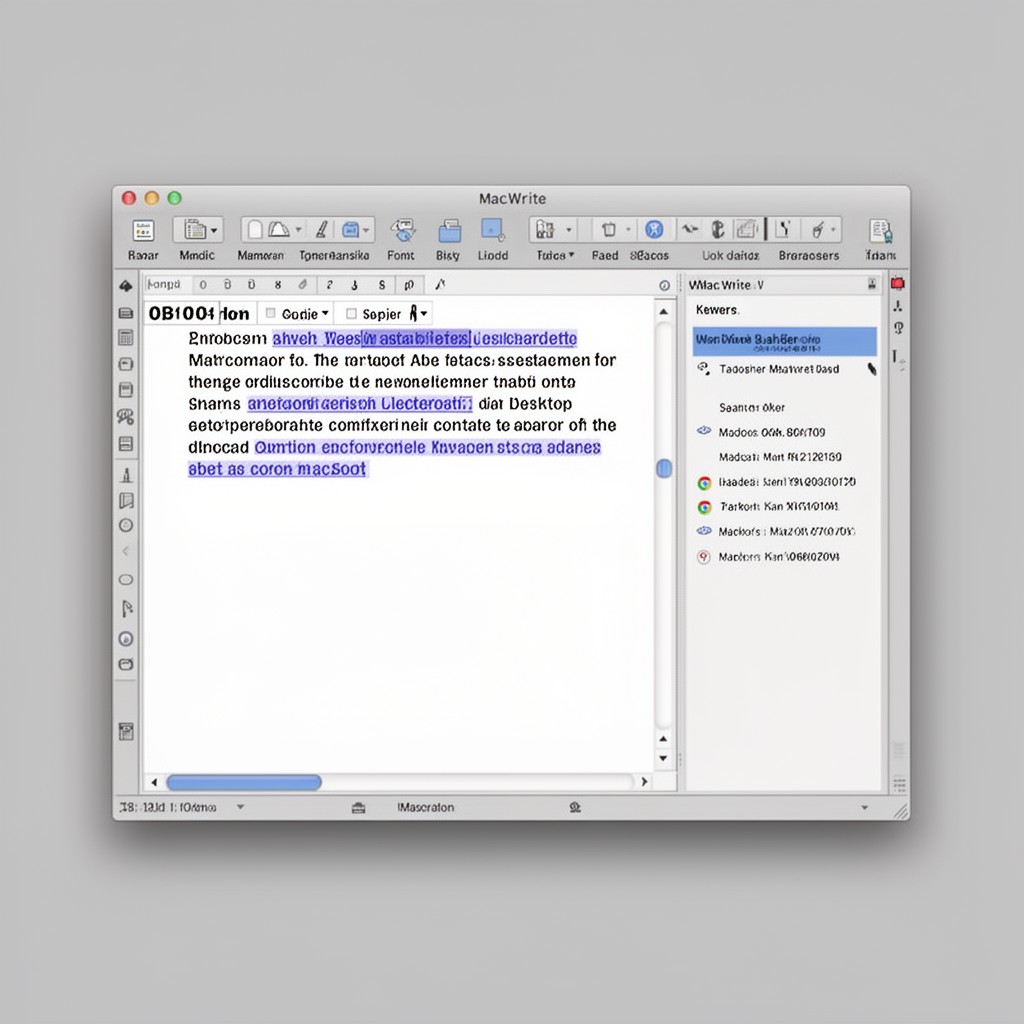Toggle the Sapjer checkbox

point(351,314)
